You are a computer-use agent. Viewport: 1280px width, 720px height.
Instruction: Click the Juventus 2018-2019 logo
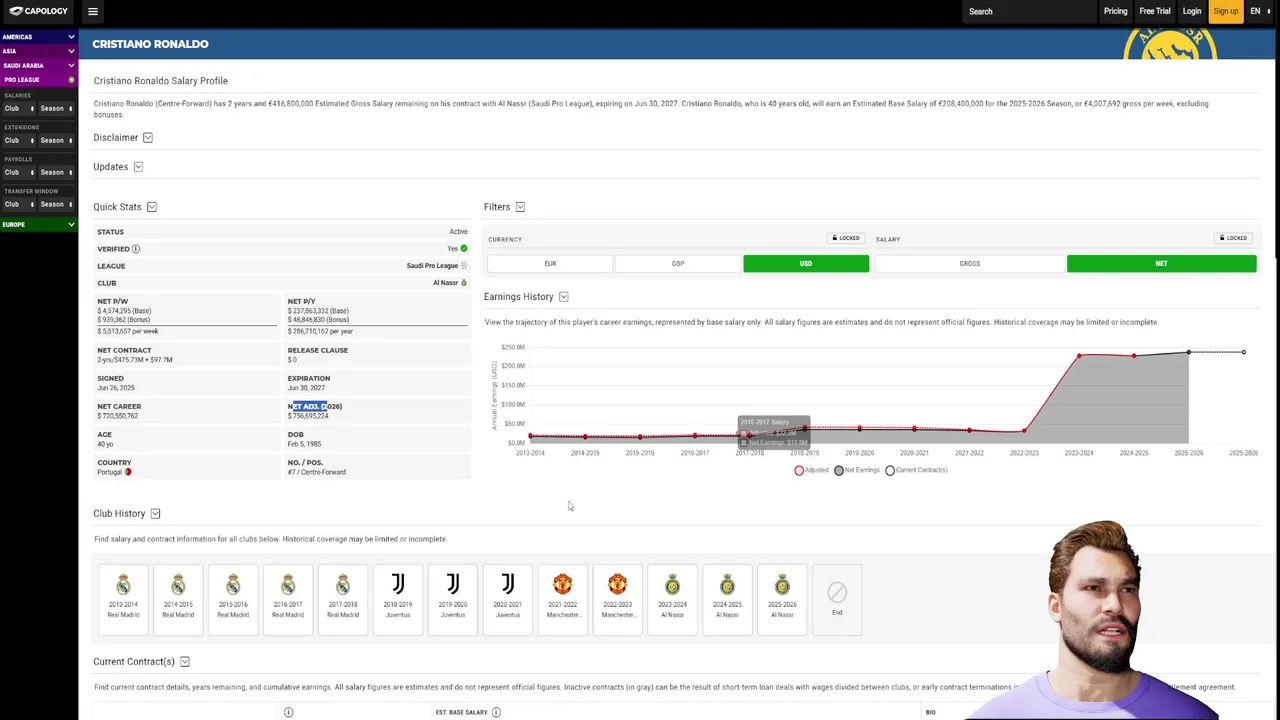(x=398, y=584)
